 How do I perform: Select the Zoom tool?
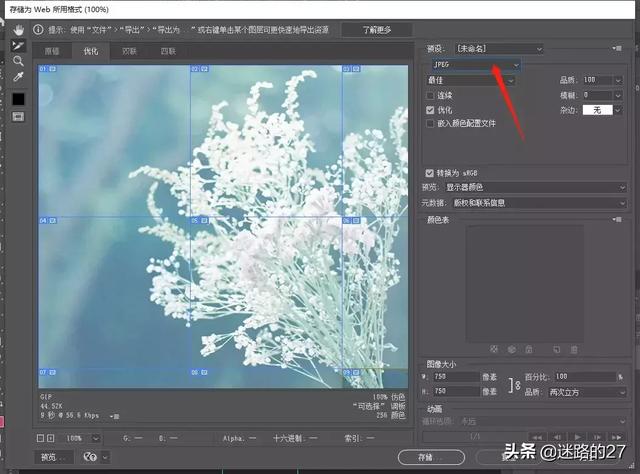pyautogui.click(x=17, y=60)
